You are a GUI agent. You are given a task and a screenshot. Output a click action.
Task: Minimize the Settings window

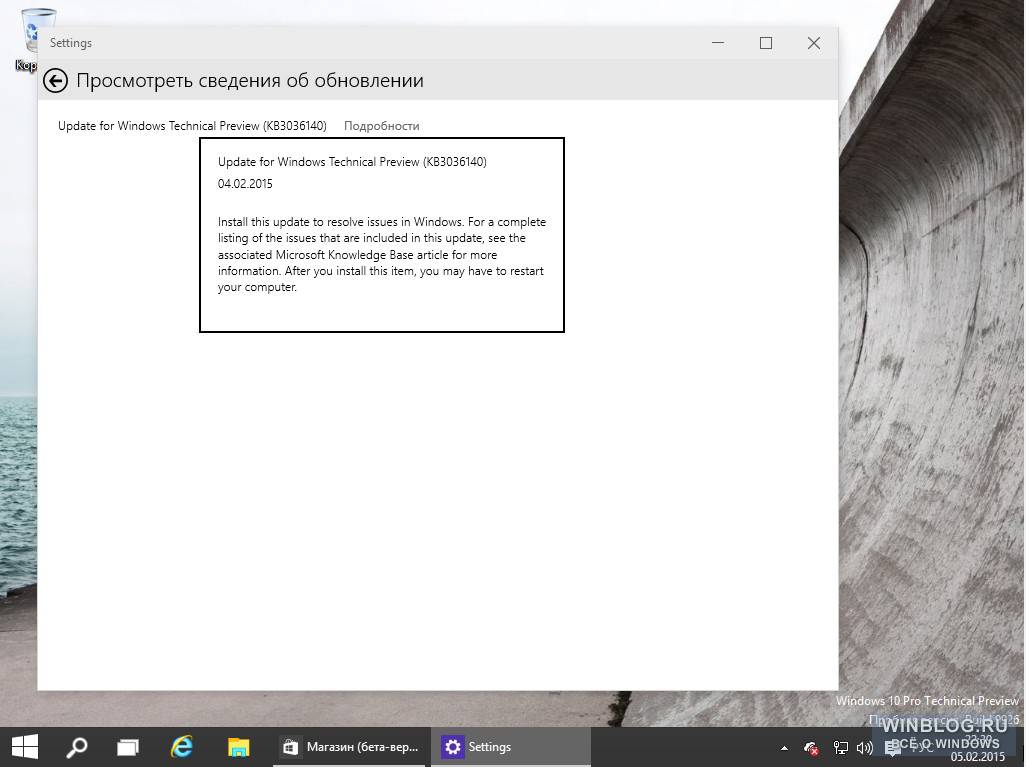tap(718, 43)
